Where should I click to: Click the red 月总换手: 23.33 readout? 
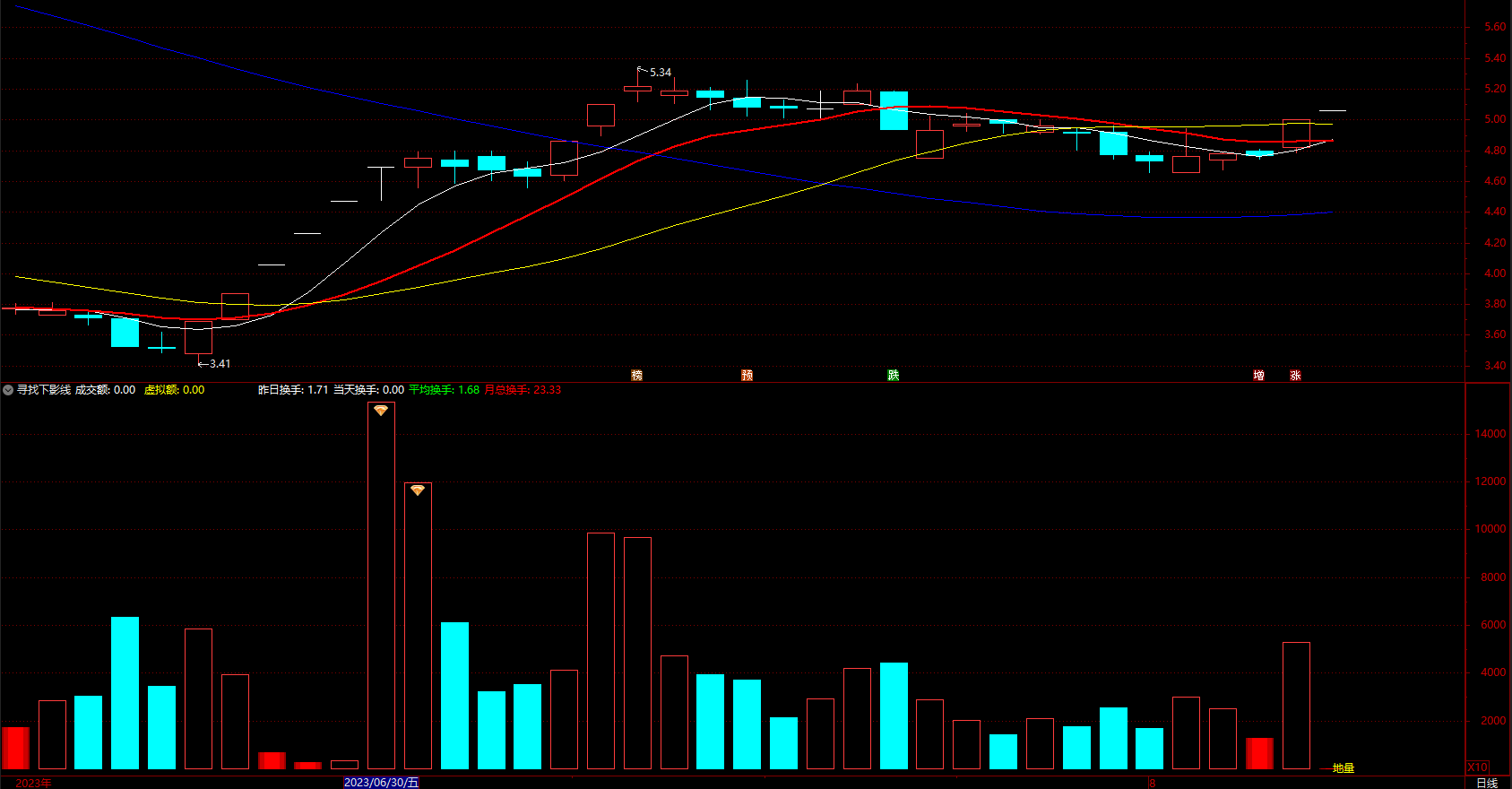pyautogui.click(x=523, y=390)
